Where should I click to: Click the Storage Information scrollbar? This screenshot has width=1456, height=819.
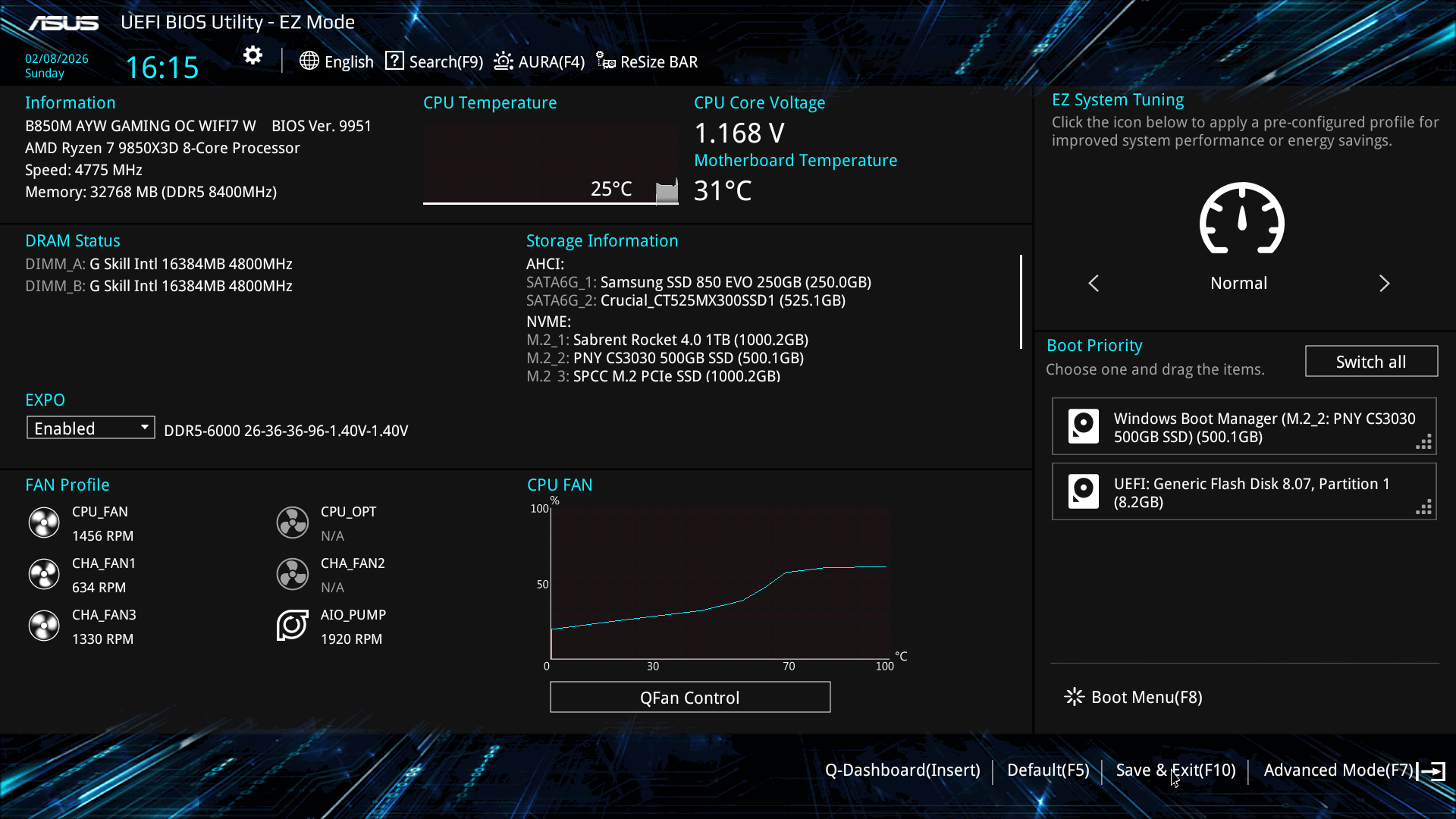pos(1021,302)
